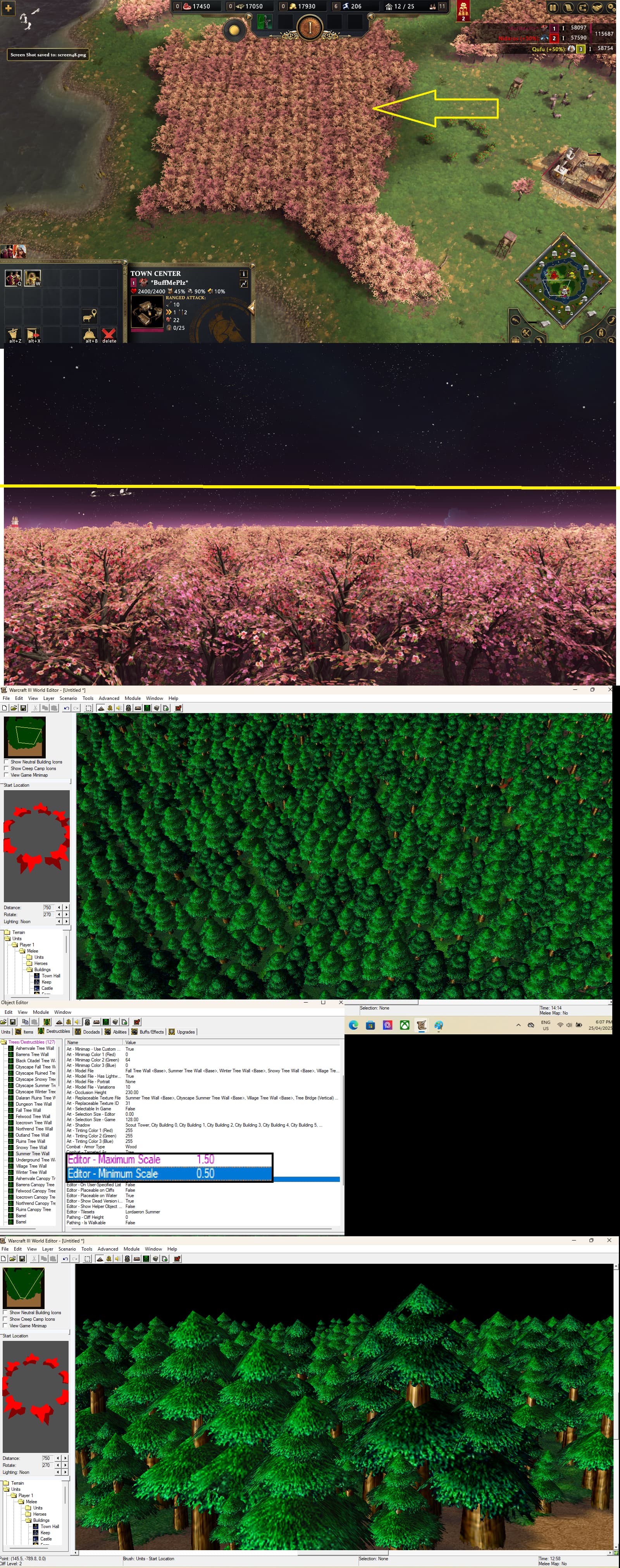Open Object Editor icon in upper World Editor
The image size is (620, 1568).
click(x=129, y=708)
